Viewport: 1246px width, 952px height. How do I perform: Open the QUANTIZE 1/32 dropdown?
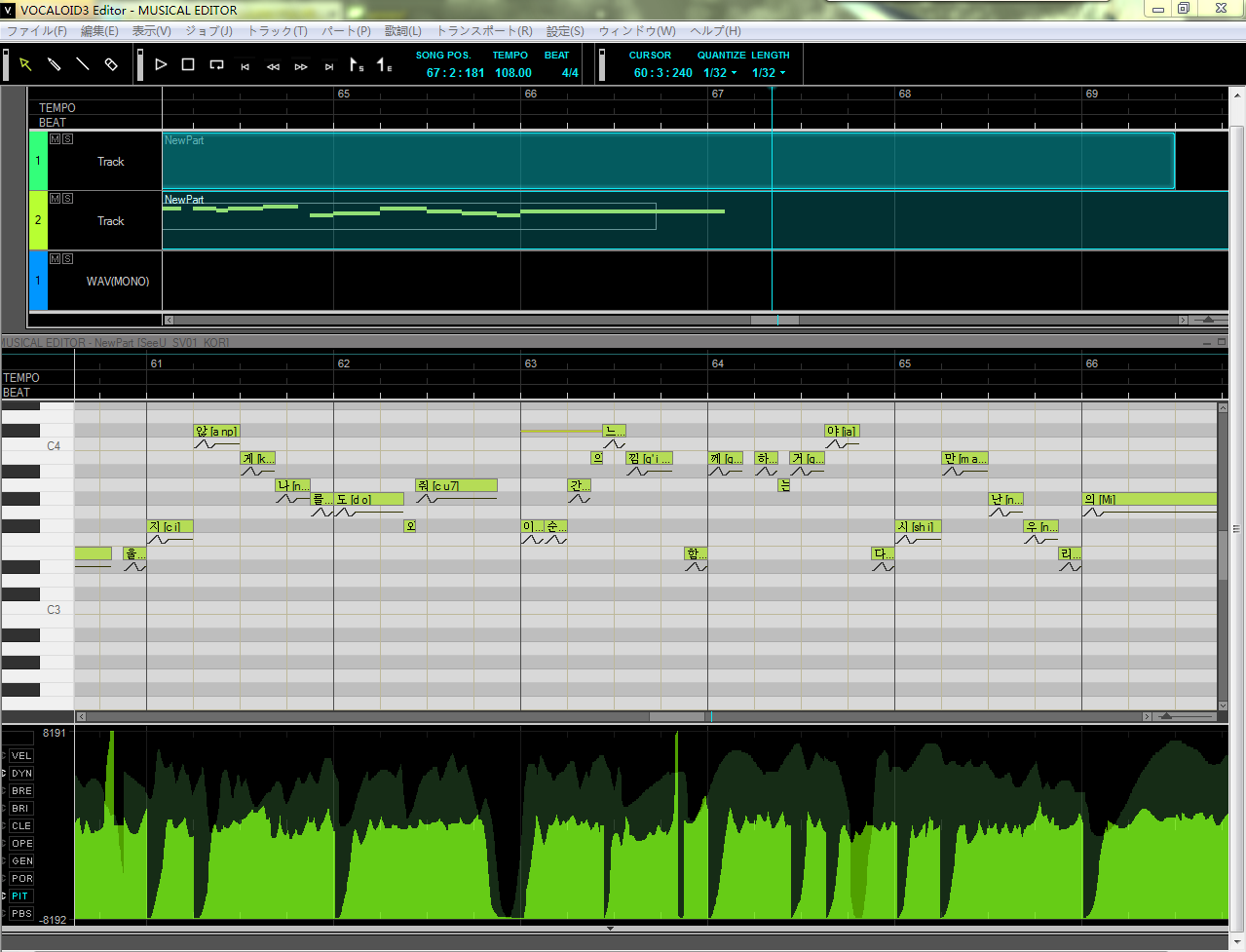pyautogui.click(x=720, y=73)
